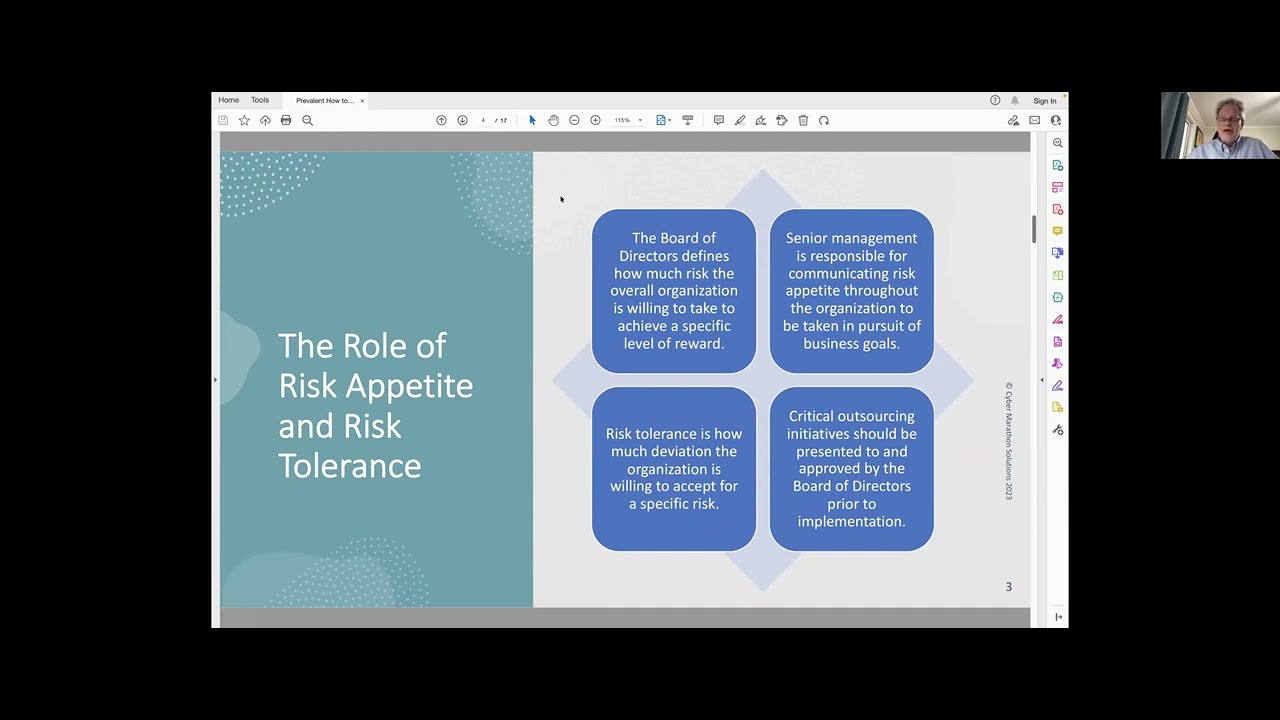The image size is (1280, 720).
Task: Expand right panel labels at bottom
Action: (x=1058, y=617)
